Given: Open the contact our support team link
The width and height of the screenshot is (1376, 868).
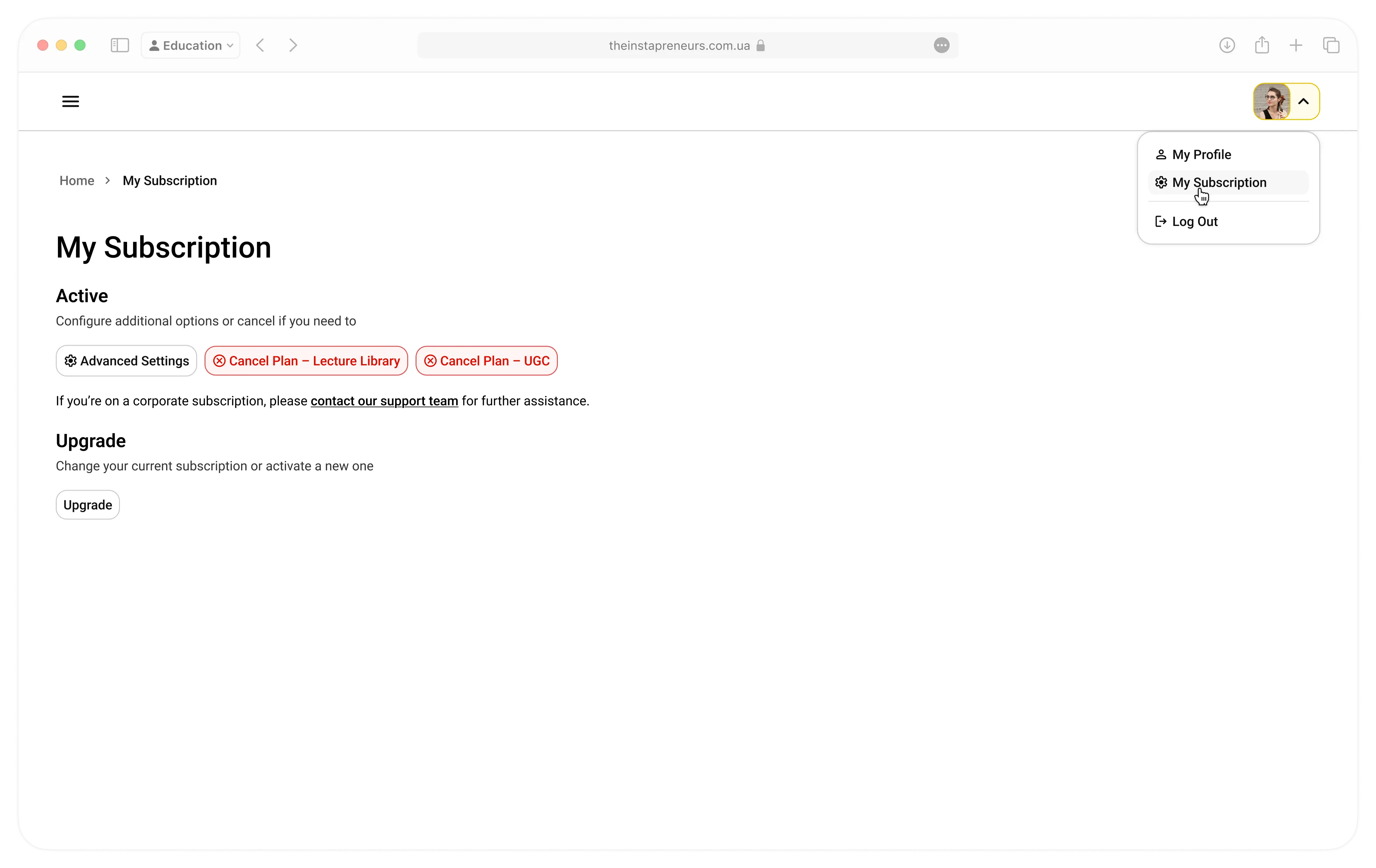Looking at the screenshot, I should tap(384, 401).
